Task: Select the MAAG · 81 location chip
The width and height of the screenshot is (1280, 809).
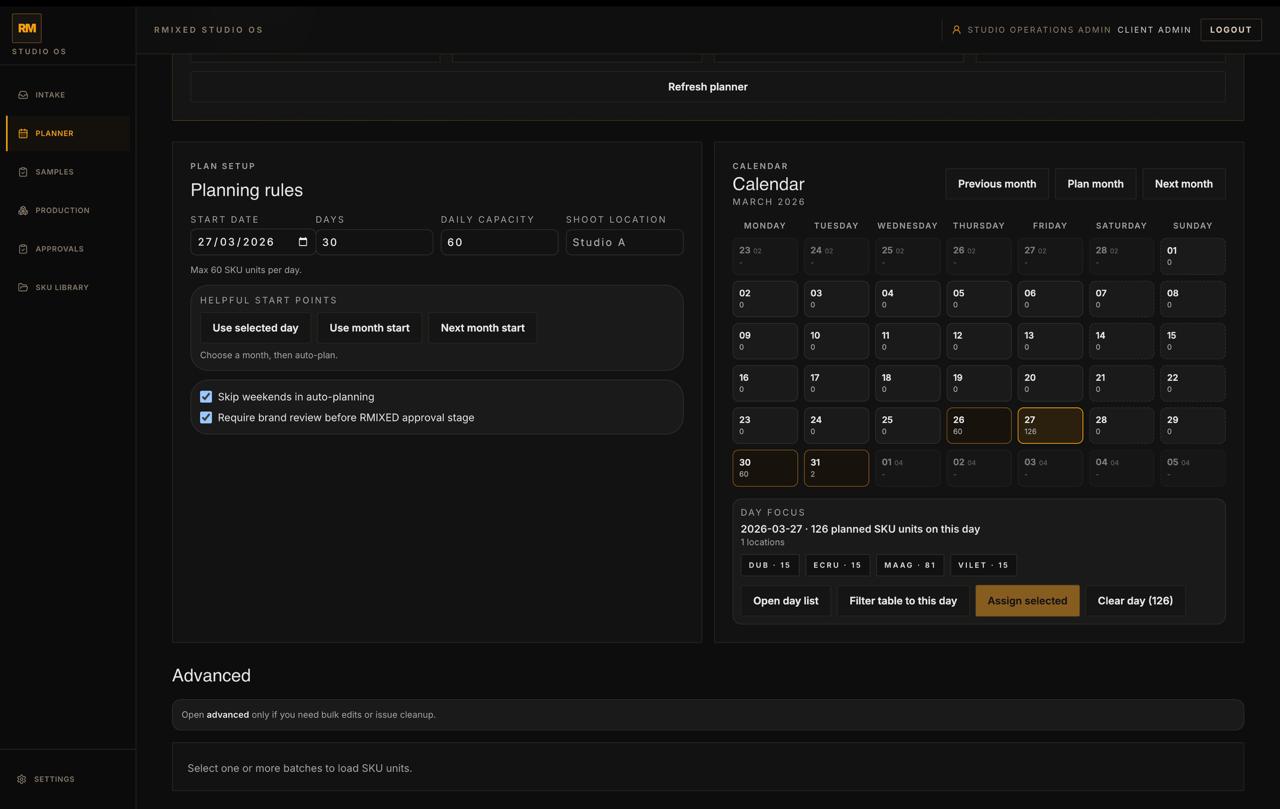Action: (909, 565)
